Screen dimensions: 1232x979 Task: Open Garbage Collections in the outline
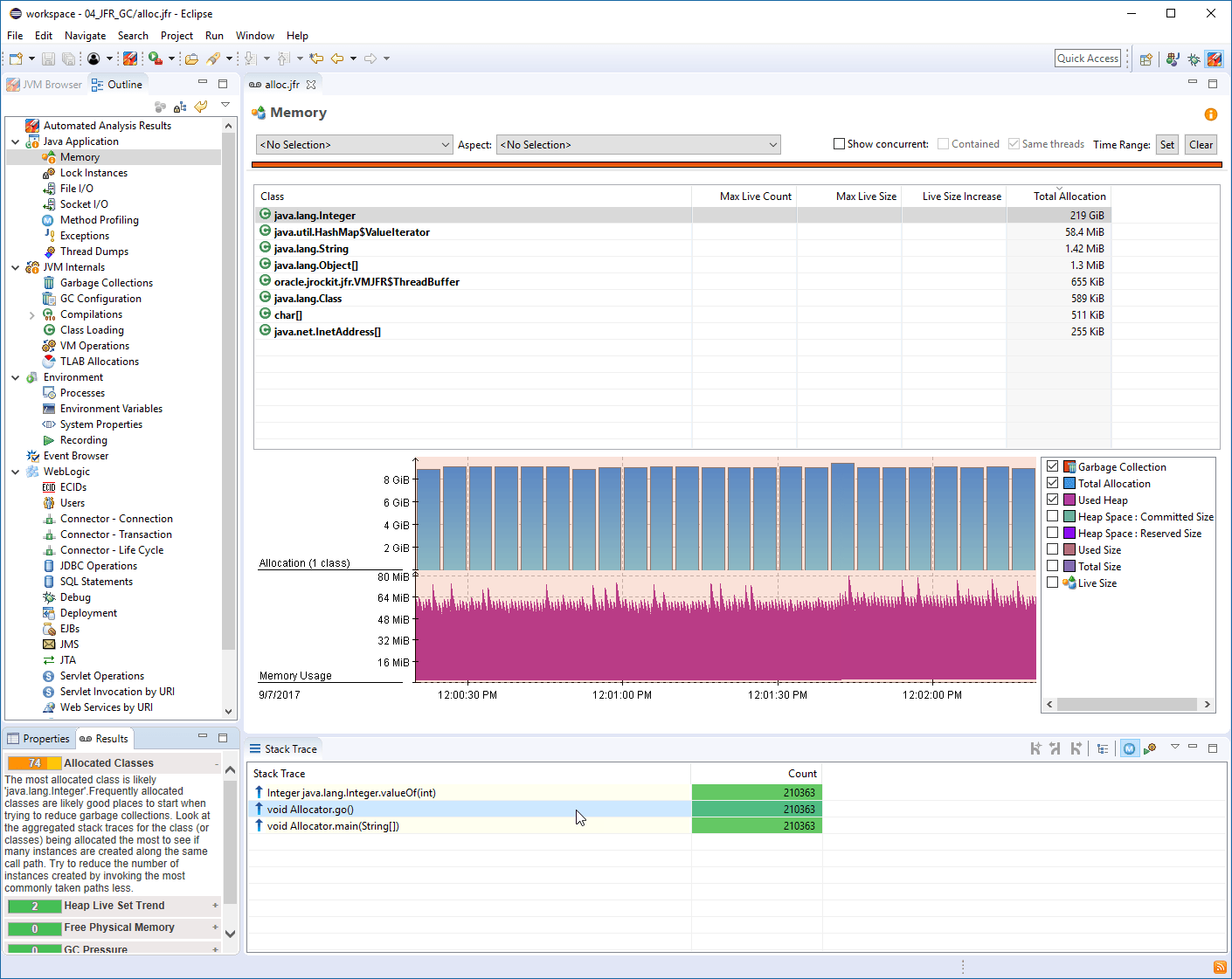coord(107,283)
